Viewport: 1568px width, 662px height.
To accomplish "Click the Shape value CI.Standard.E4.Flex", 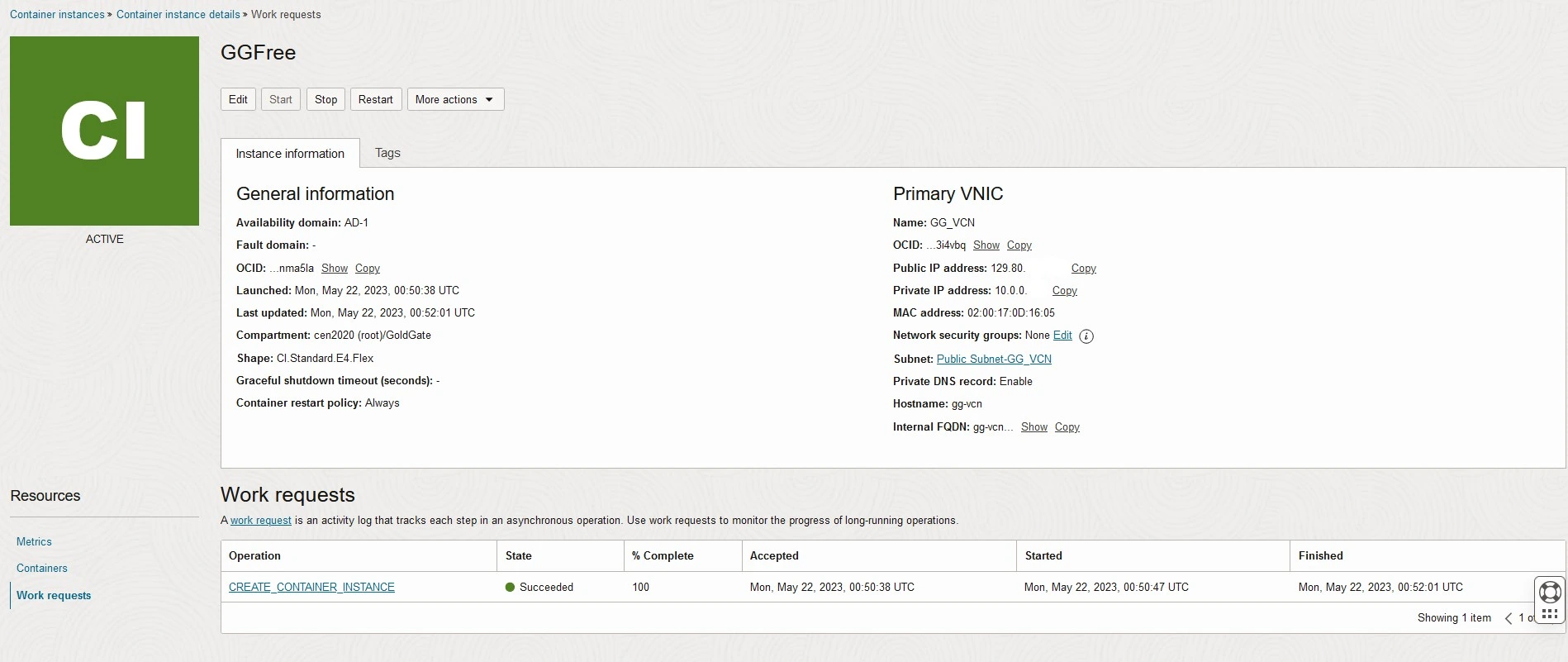I will (325, 359).
